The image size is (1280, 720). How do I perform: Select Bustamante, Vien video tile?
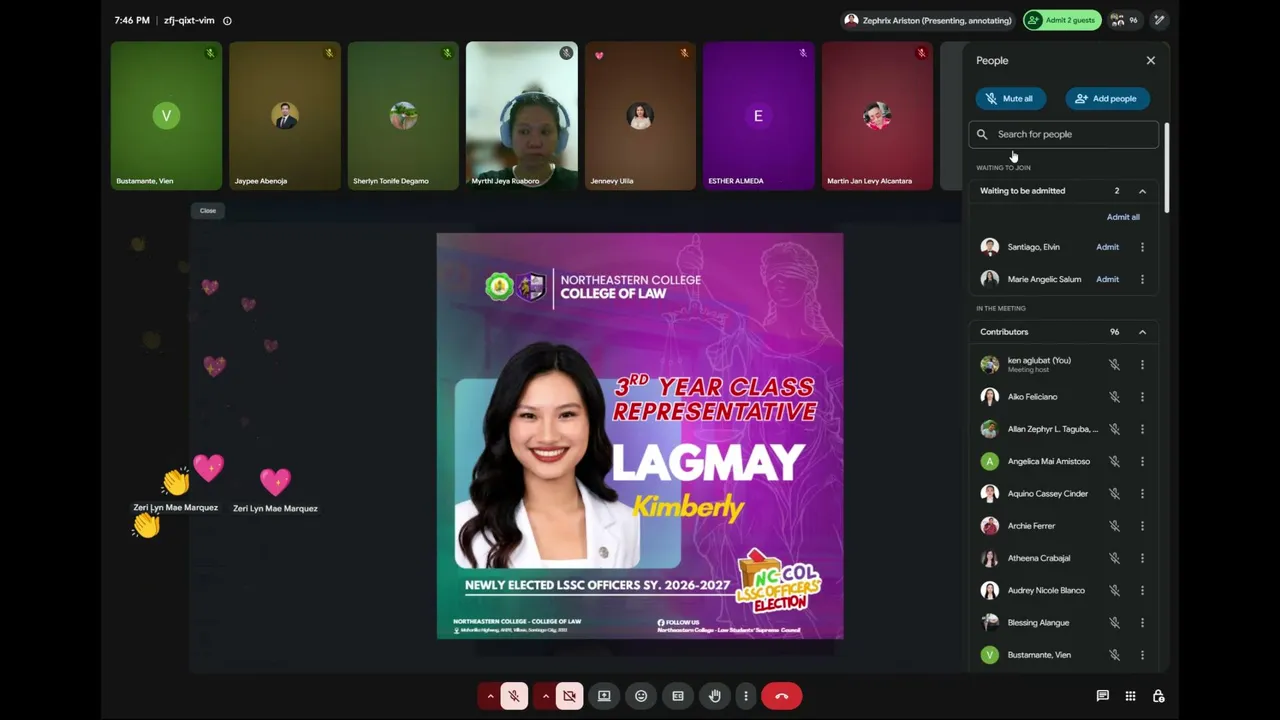point(166,115)
